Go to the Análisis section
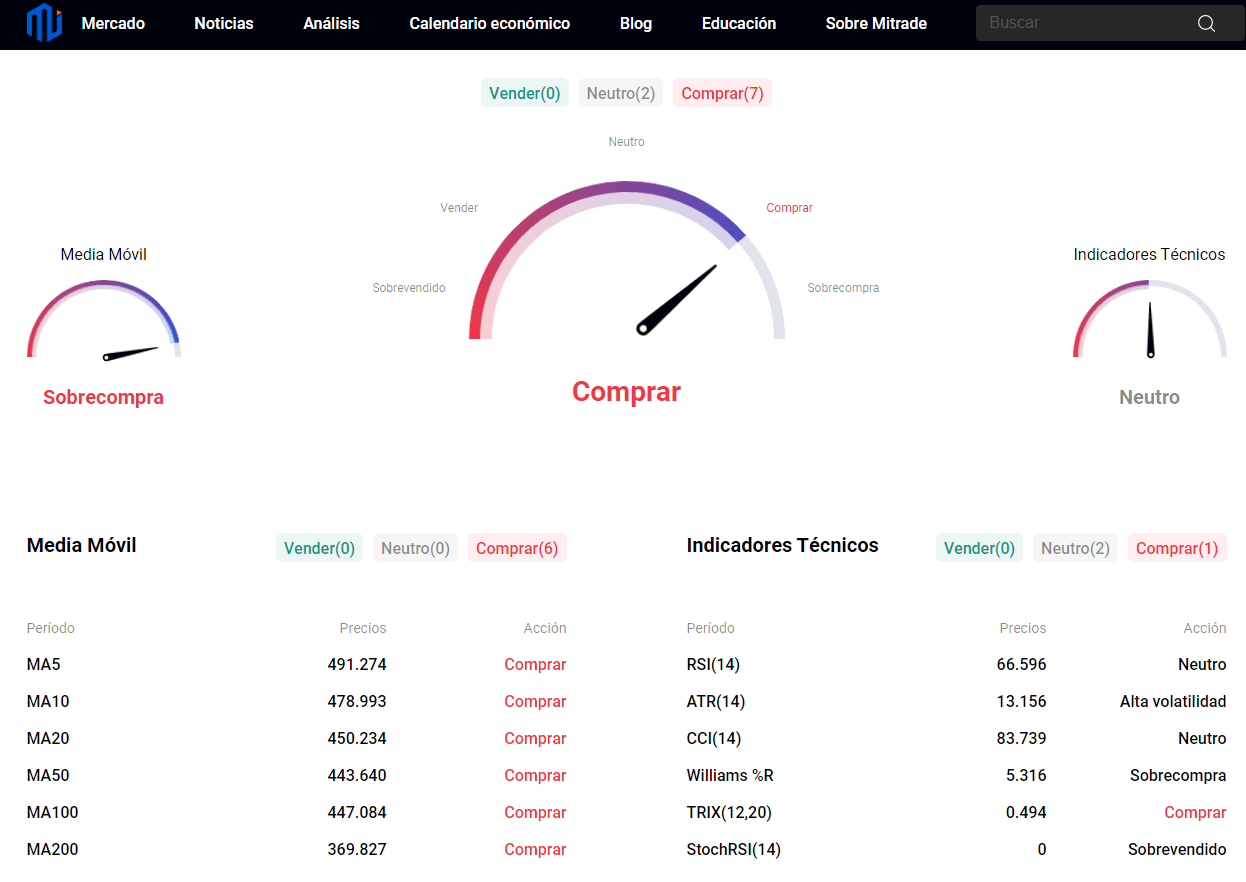This screenshot has height=882, width=1246. coord(331,23)
